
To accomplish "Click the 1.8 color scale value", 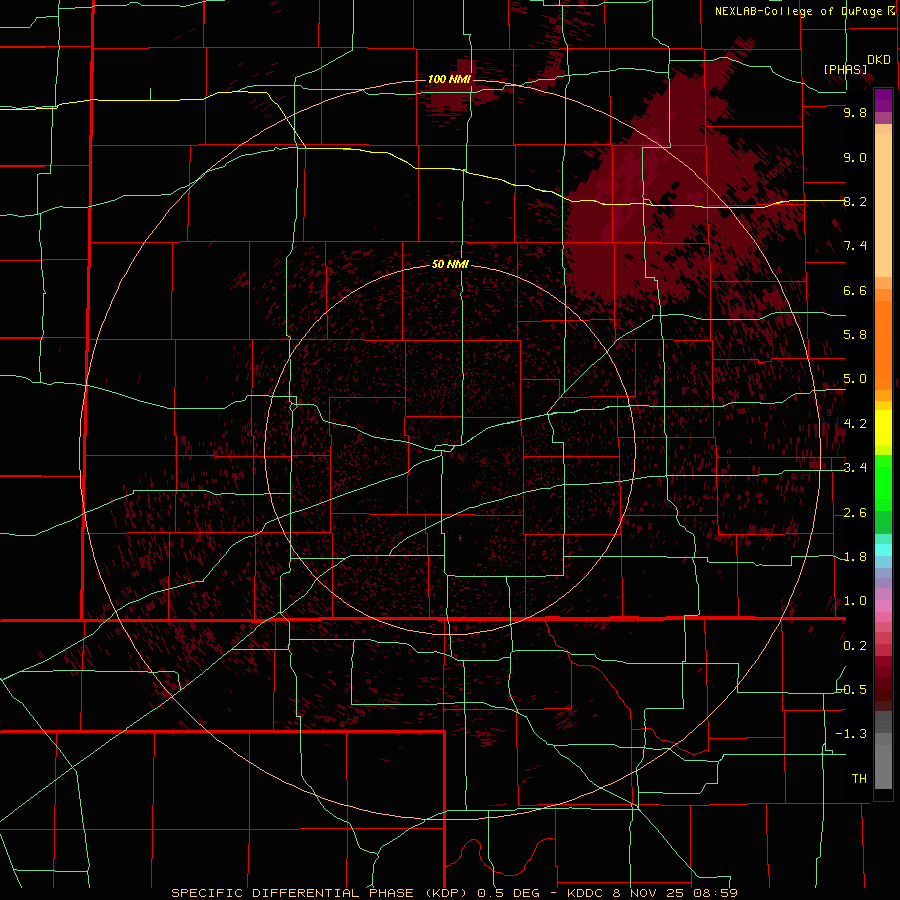I will click(855, 557).
